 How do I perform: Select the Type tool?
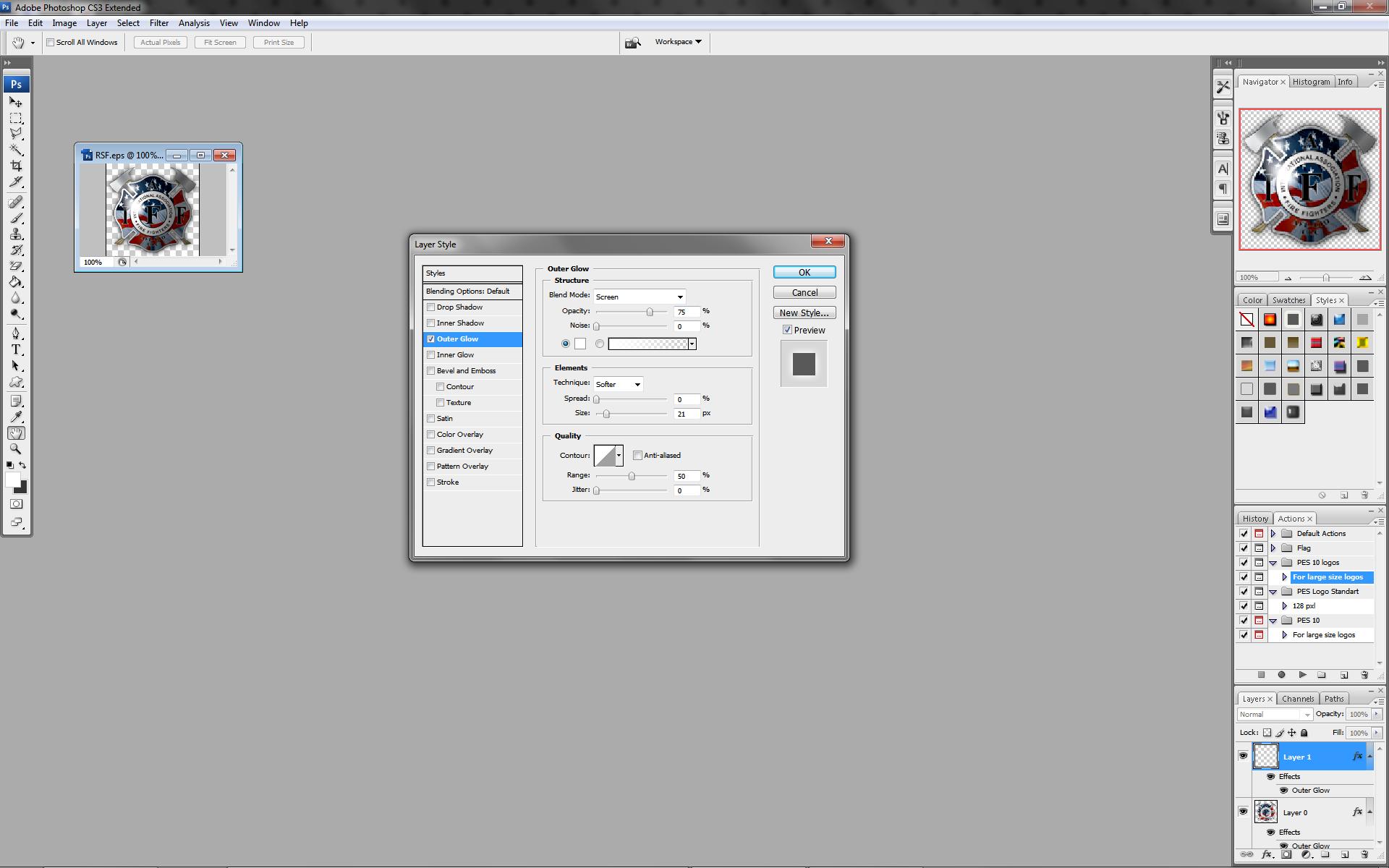(16, 349)
